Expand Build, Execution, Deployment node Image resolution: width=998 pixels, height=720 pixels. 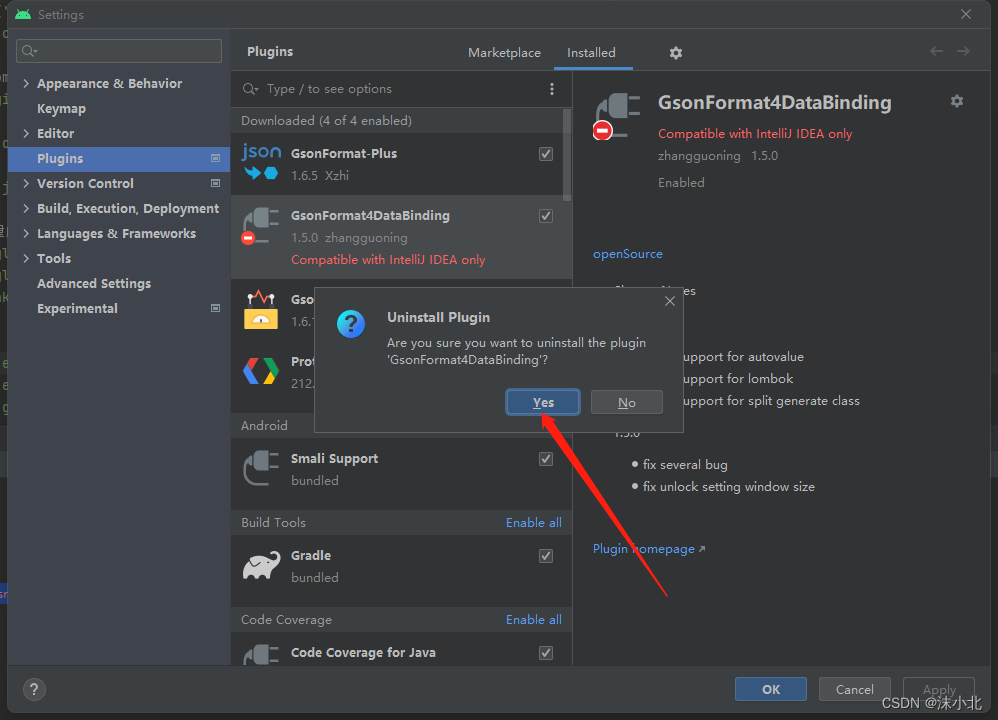pos(26,208)
